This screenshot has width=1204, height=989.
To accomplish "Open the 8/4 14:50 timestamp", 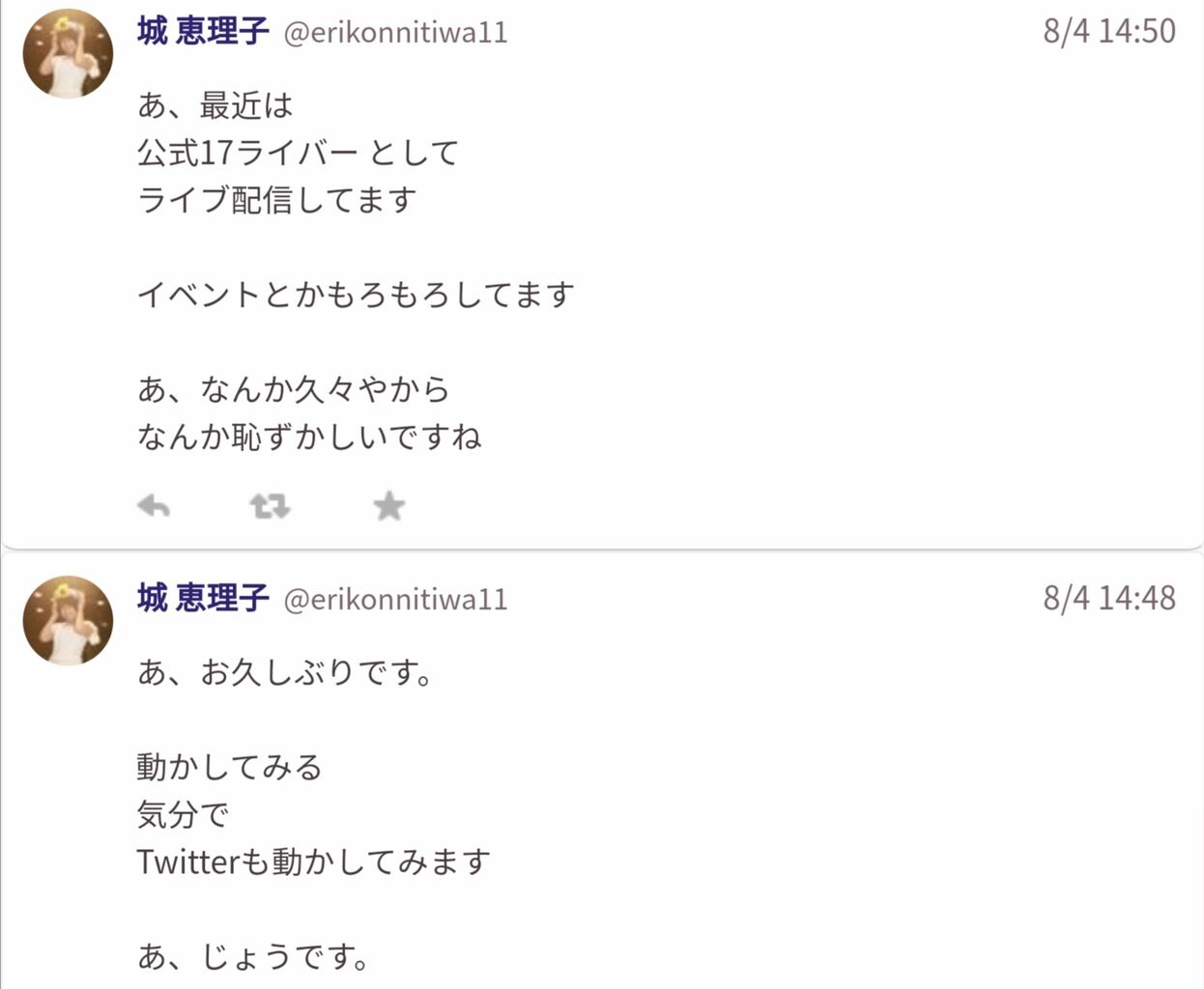I will click(1109, 31).
